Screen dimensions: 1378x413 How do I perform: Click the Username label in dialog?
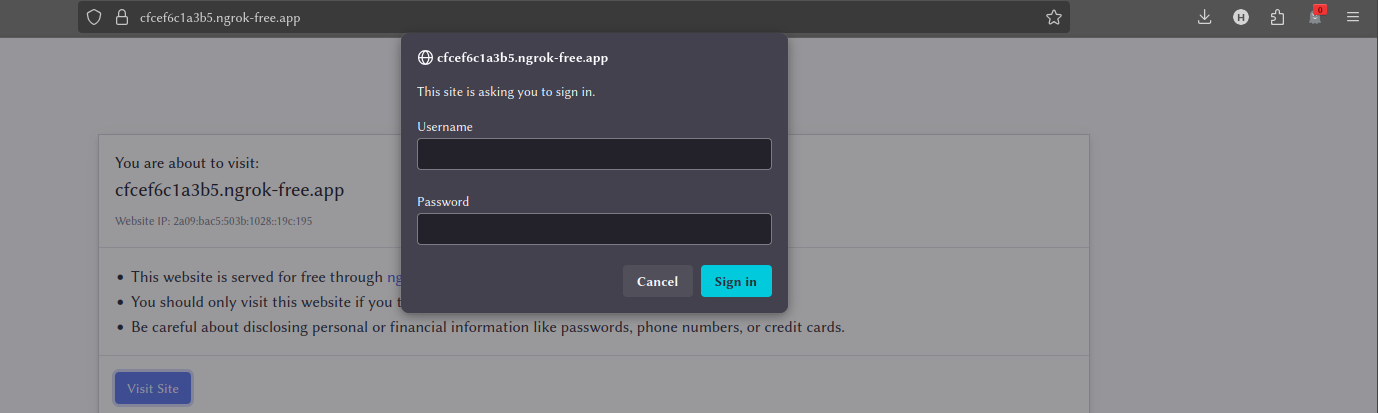[x=445, y=127]
